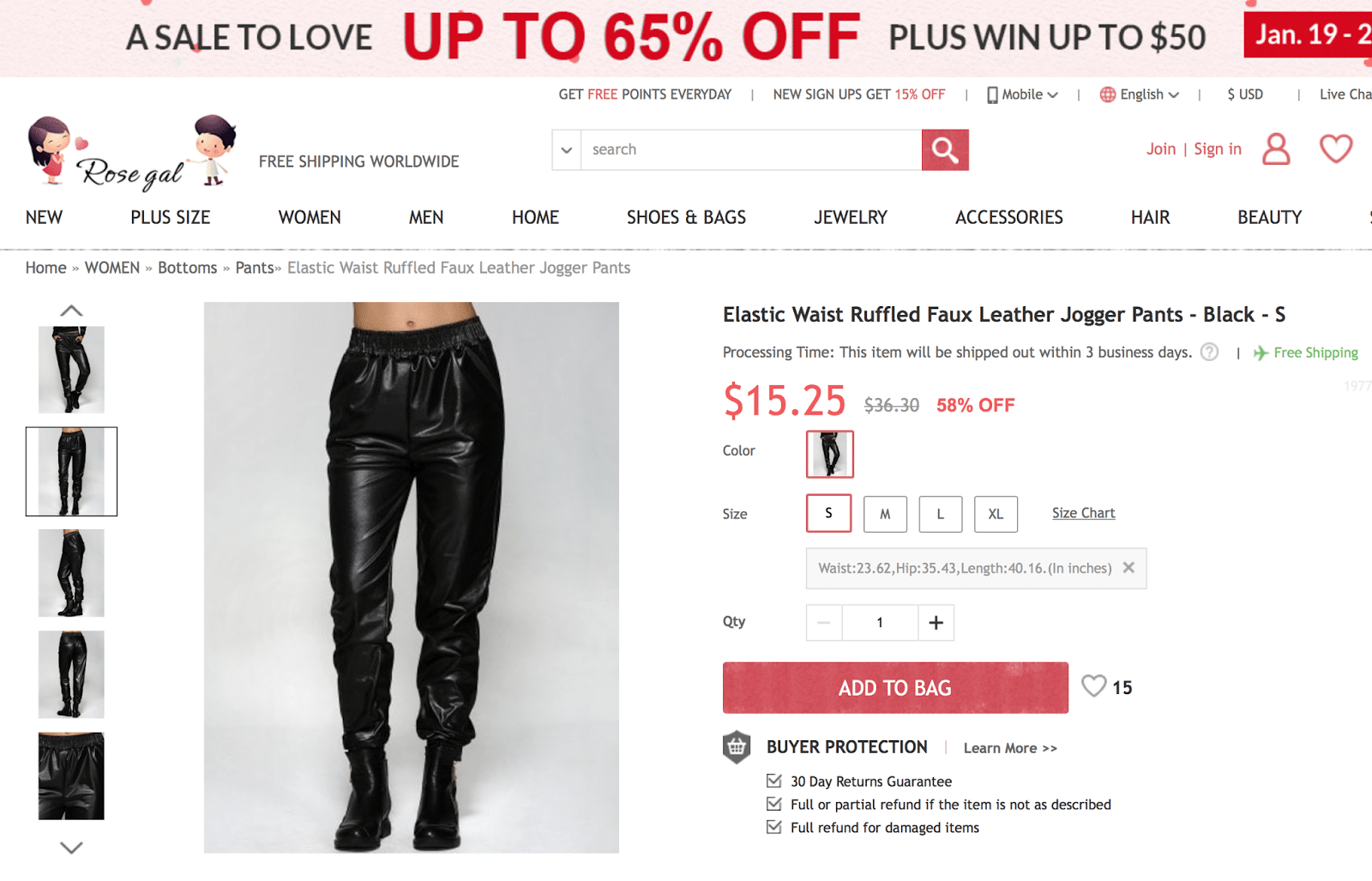Add item to favorites with heart icon
This screenshot has width=1372, height=881.
tap(1093, 686)
